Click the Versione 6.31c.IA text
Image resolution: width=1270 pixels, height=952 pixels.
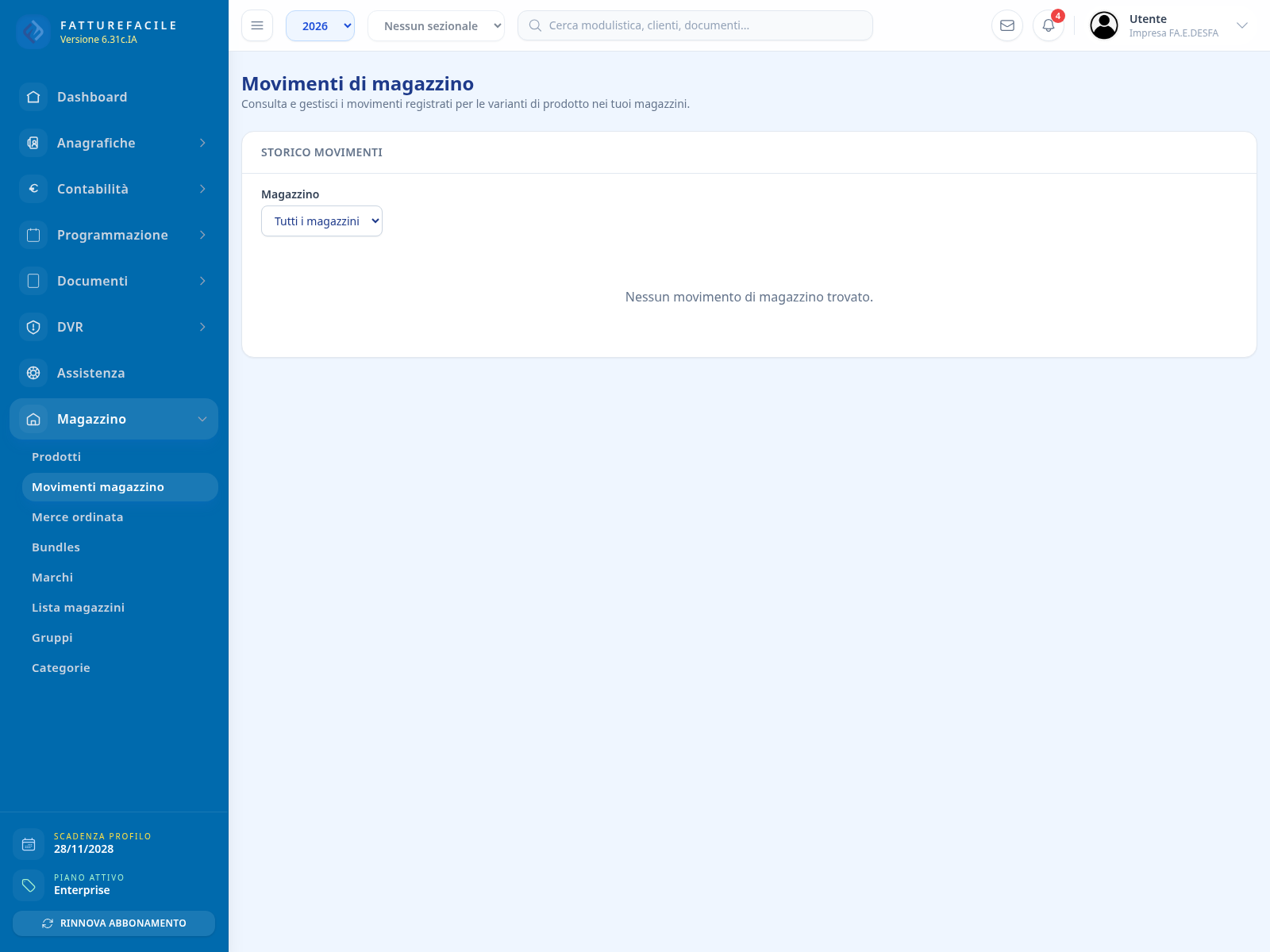tap(98, 40)
